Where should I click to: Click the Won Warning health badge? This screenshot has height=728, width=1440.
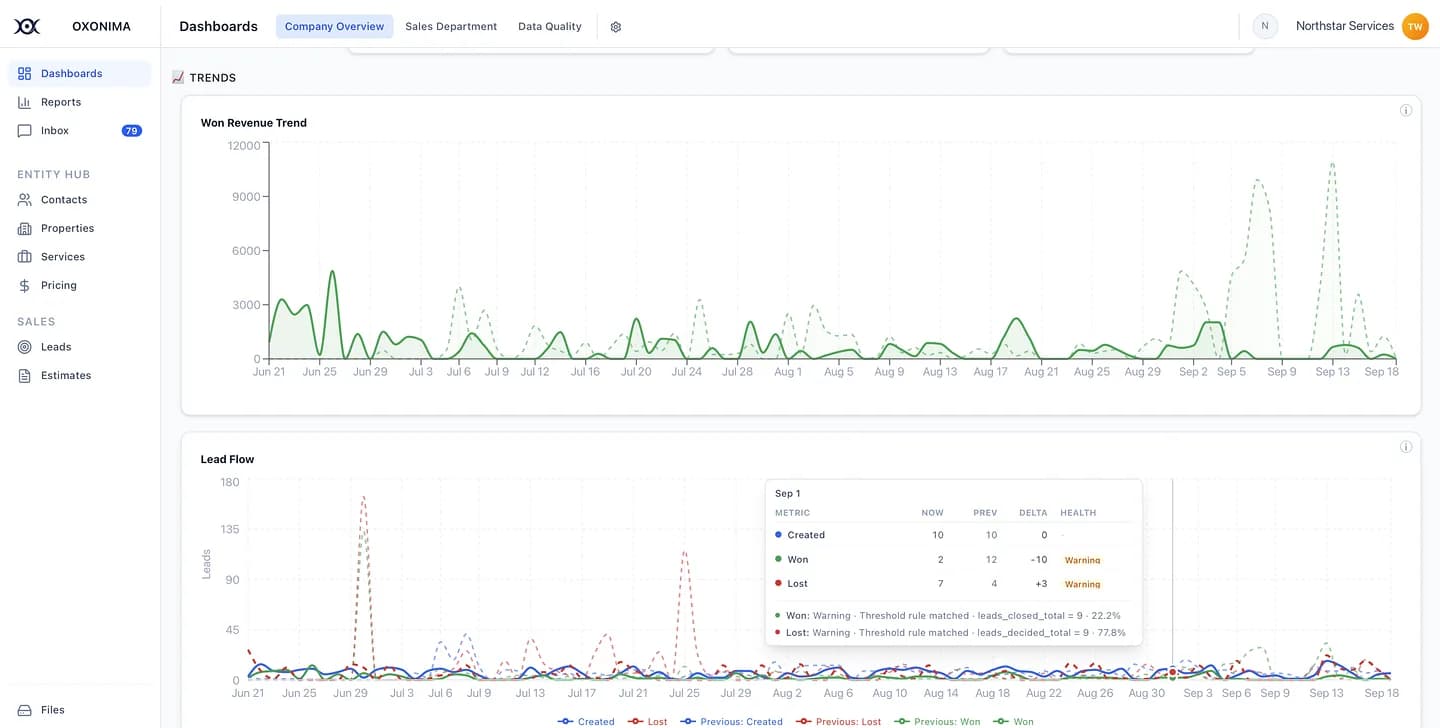point(1082,560)
